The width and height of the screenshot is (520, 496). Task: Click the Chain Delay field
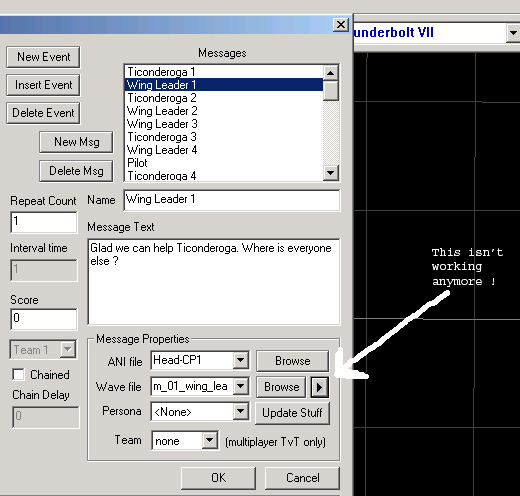coord(46,417)
